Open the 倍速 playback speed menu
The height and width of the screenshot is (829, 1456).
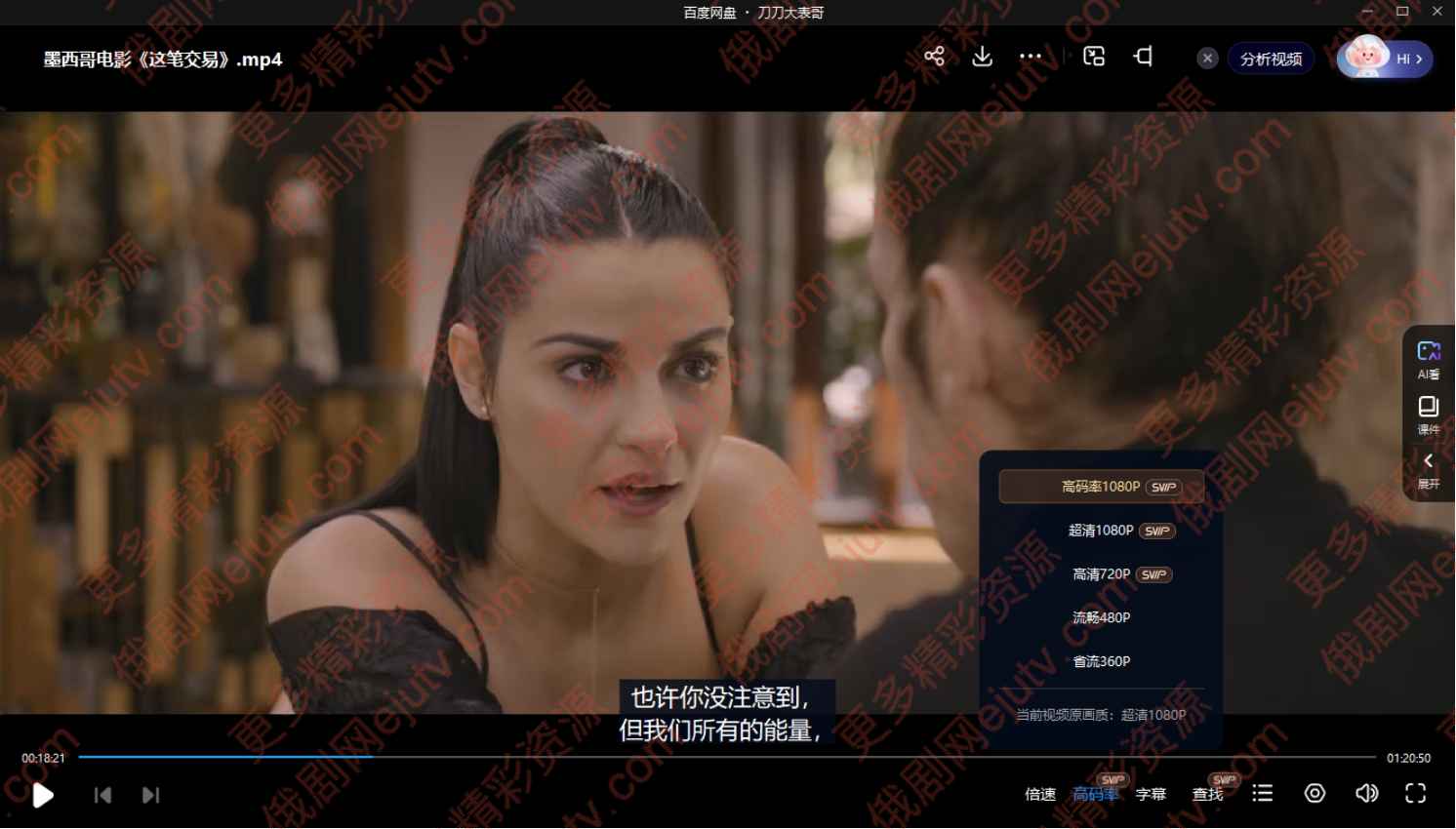[1040, 794]
